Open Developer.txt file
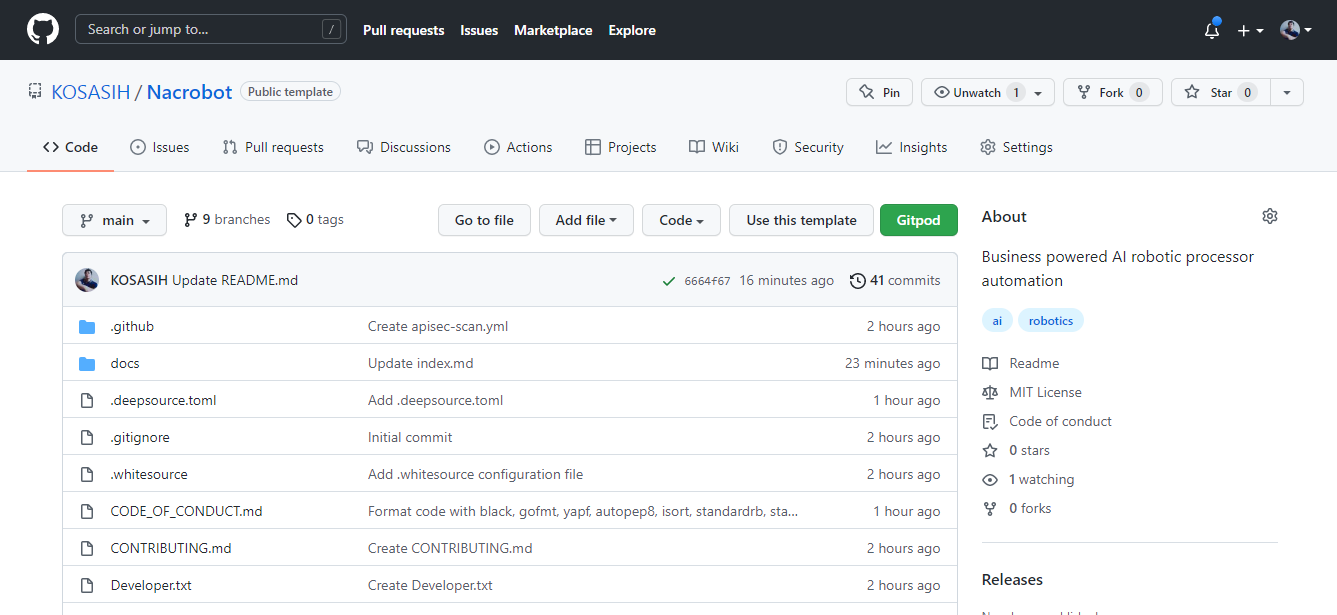 click(x=151, y=585)
